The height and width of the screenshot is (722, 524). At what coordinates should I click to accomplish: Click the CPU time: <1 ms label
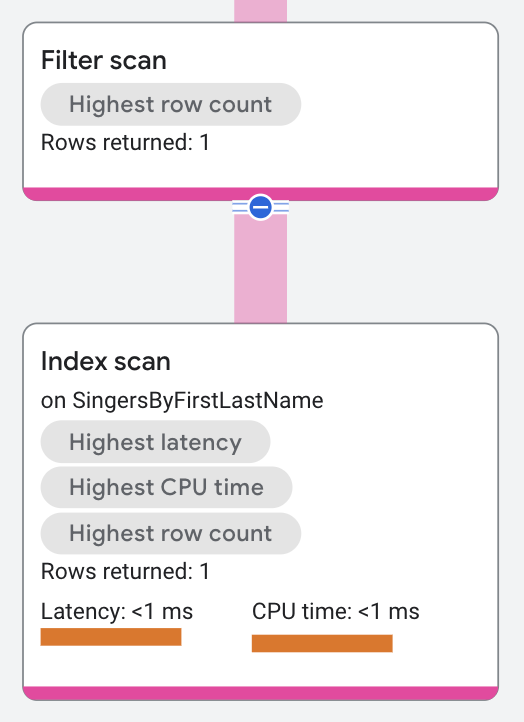pos(336,611)
